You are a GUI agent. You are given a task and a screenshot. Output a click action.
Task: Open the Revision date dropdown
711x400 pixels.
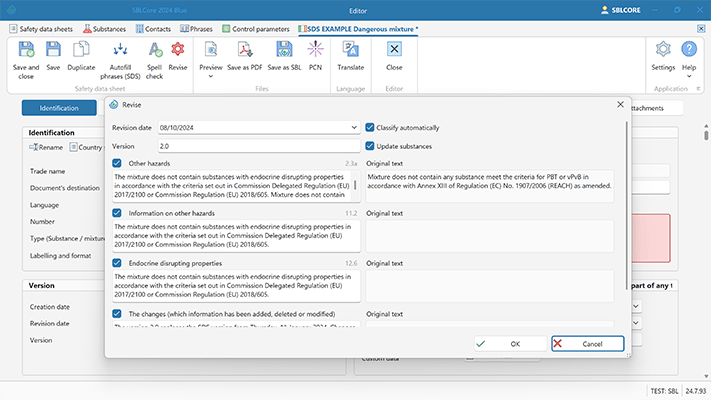point(354,127)
